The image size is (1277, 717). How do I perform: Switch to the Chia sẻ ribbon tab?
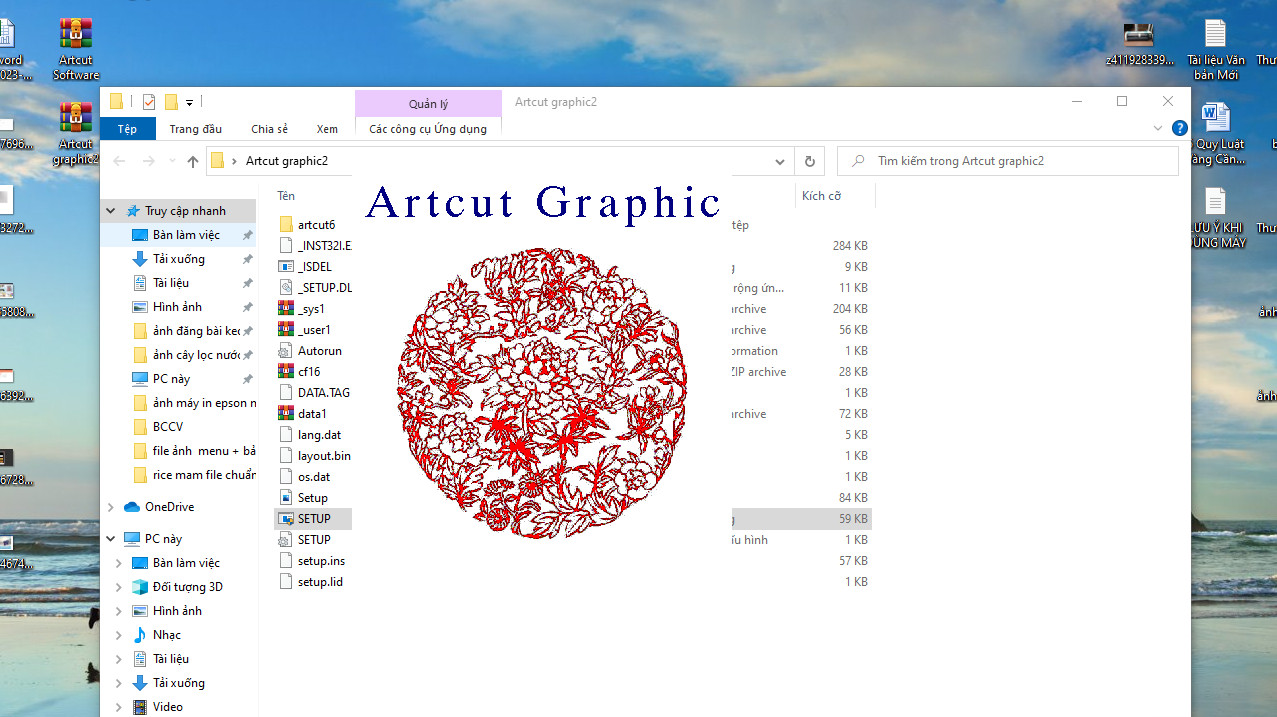(x=269, y=129)
